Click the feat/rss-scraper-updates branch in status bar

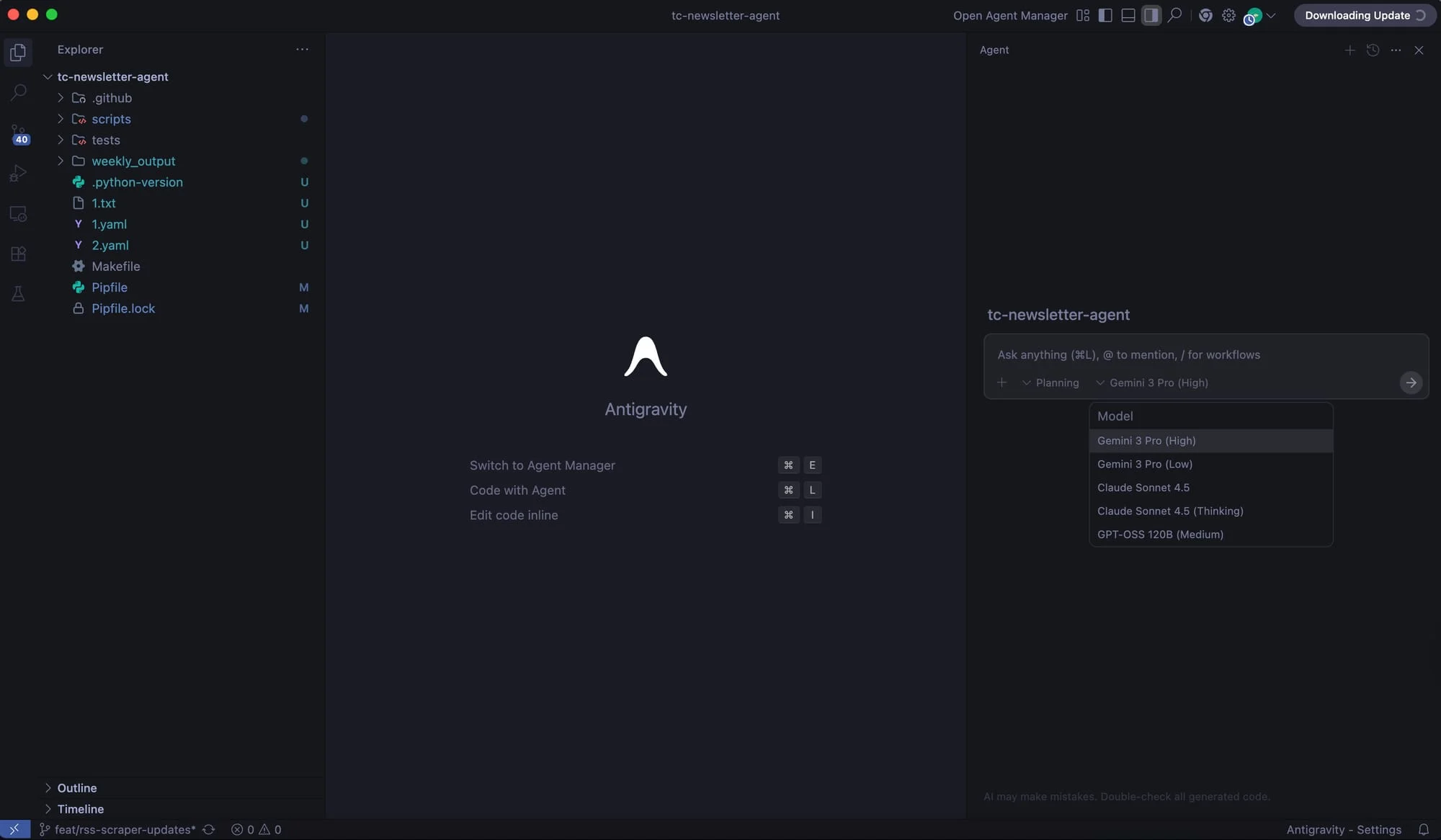pos(124,829)
